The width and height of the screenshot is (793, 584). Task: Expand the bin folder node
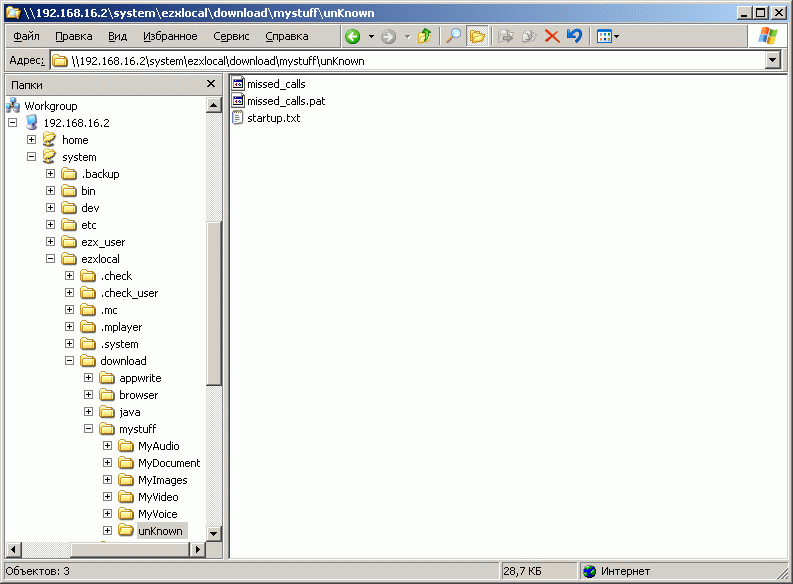coord(50,190)
